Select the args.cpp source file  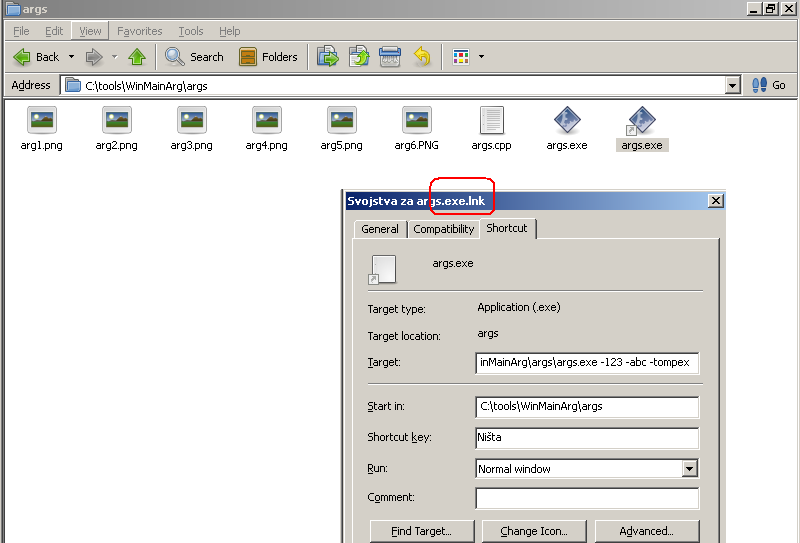click(x=491, y=129)
